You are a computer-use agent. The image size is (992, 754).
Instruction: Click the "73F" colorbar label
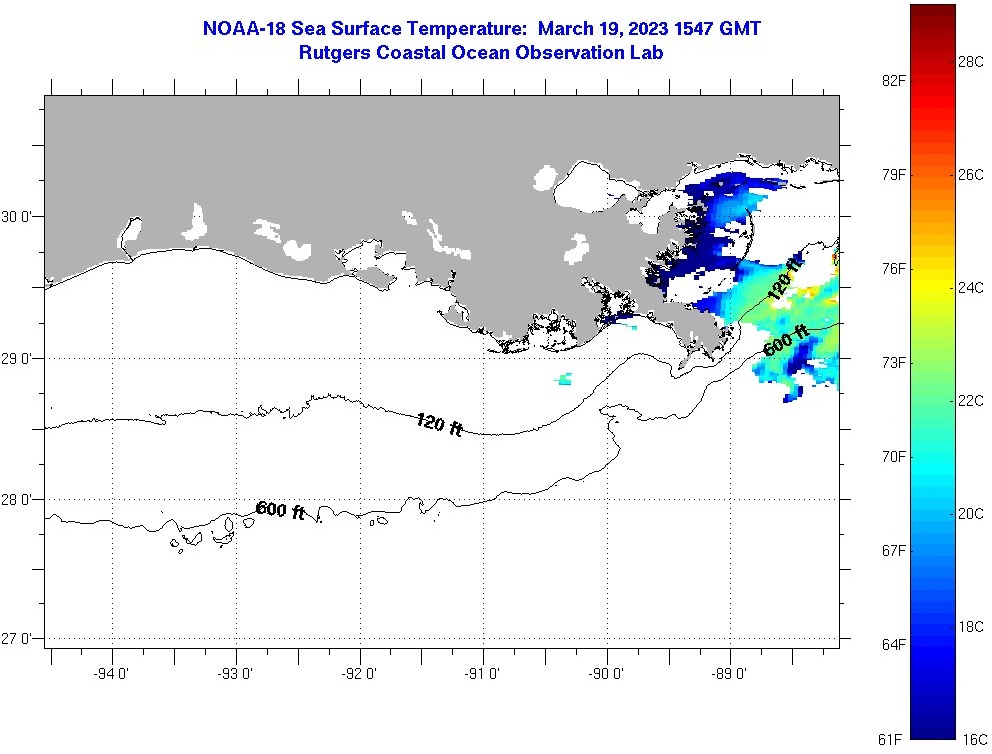pos(893,362)
